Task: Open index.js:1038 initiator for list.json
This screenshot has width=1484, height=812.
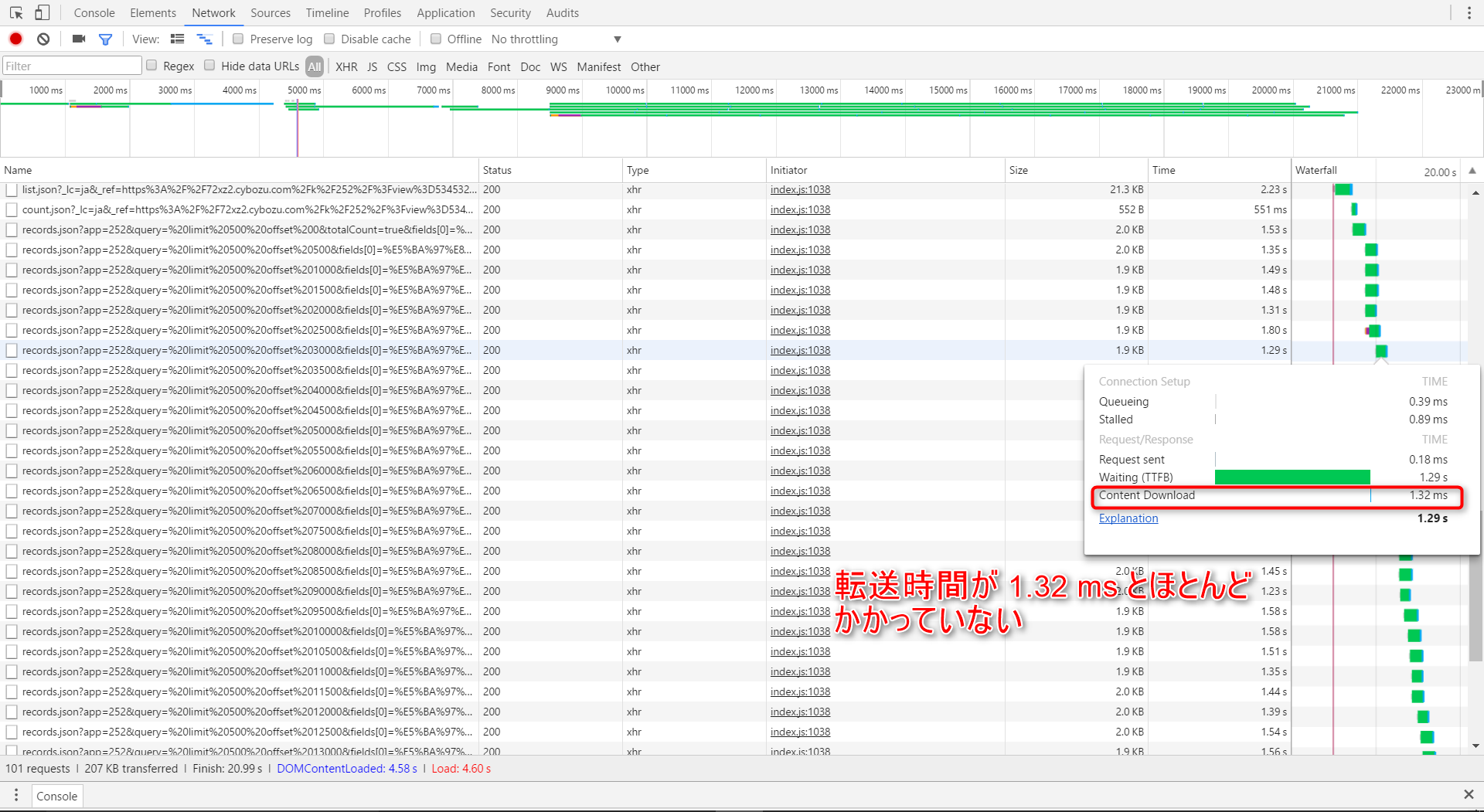Action: coord(800,190)
